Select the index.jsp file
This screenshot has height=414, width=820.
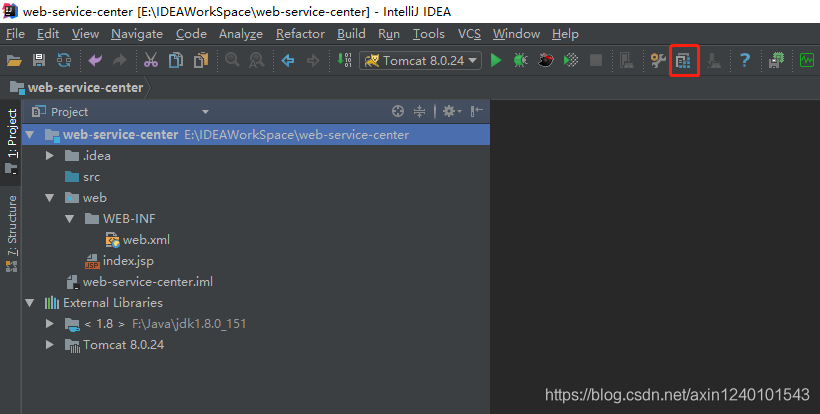(119, 261)
